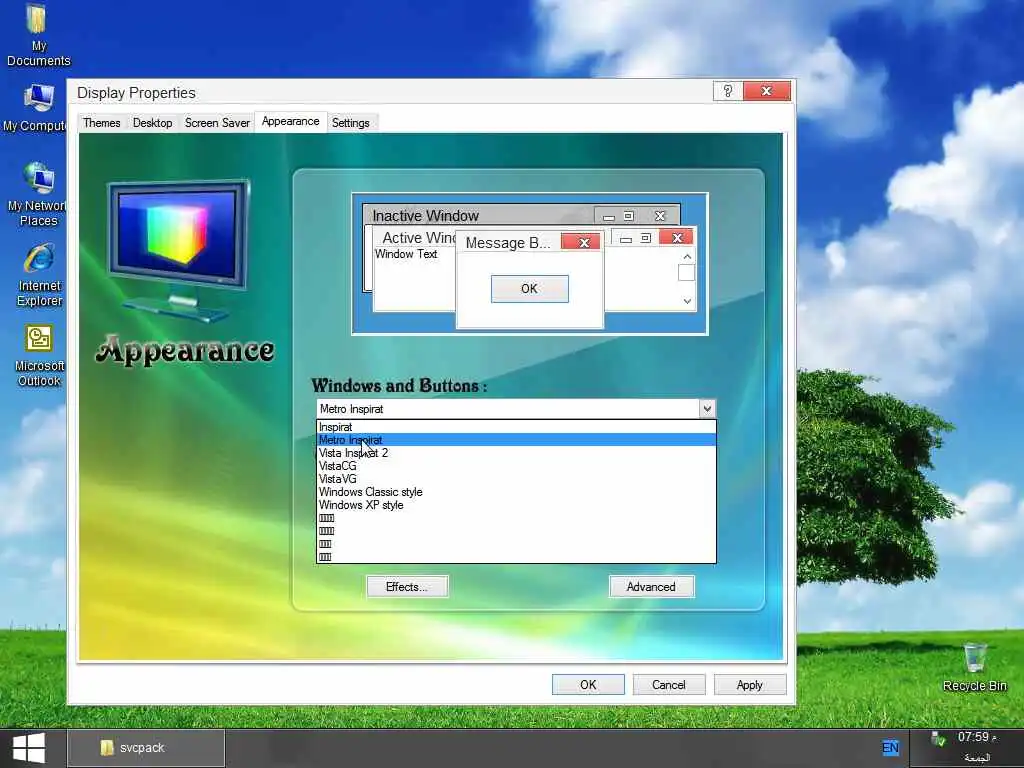Click preview scrollbar up arrow
1024x768 pixels.
click(x=687, y=257)
